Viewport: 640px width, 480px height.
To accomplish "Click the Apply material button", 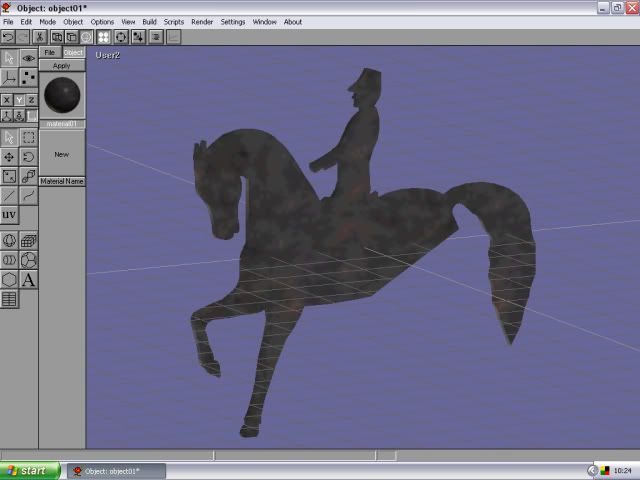I will [x=62, y=66].
